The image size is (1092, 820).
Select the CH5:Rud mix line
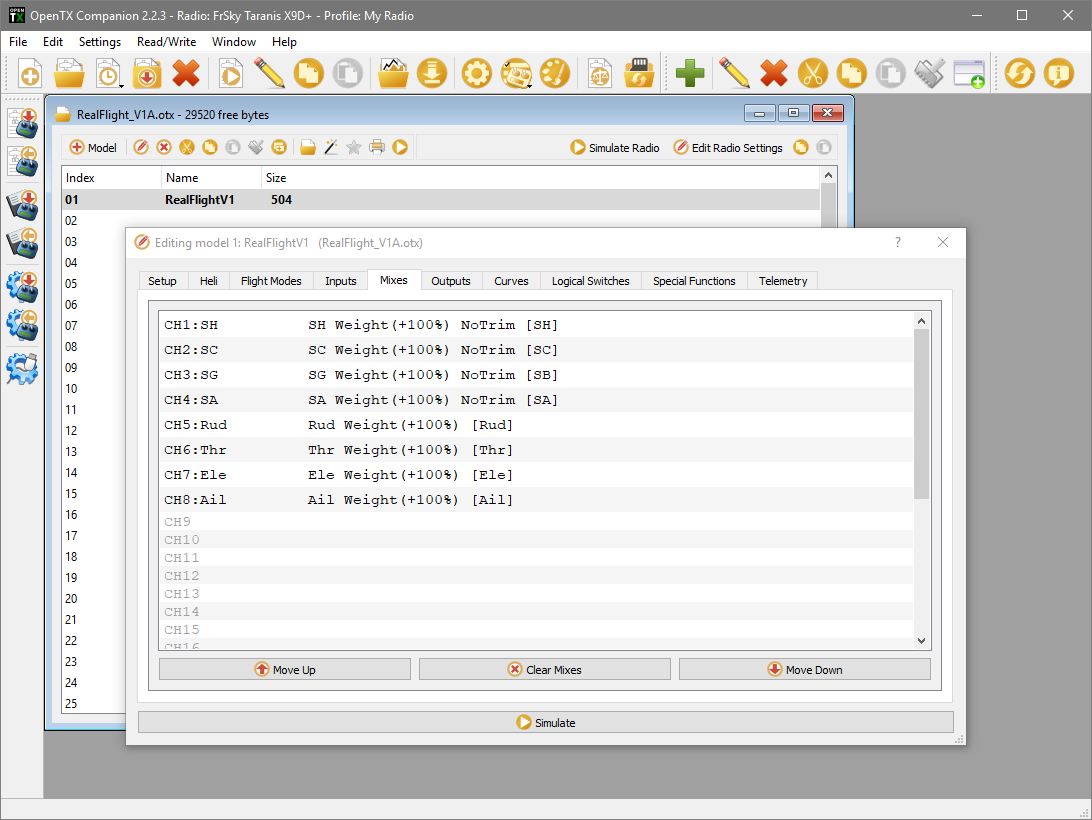click(x=536, y=425)
